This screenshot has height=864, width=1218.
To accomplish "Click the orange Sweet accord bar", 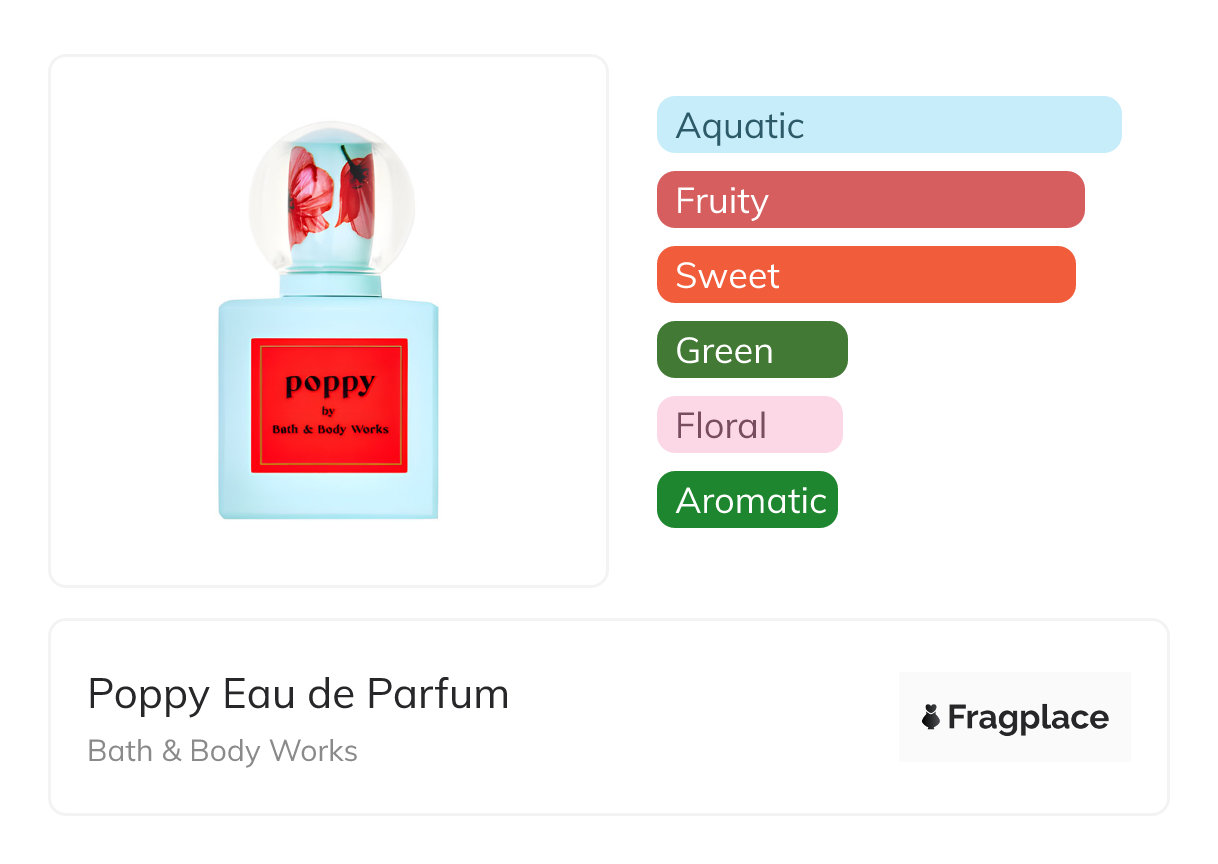I will [865, 275].
